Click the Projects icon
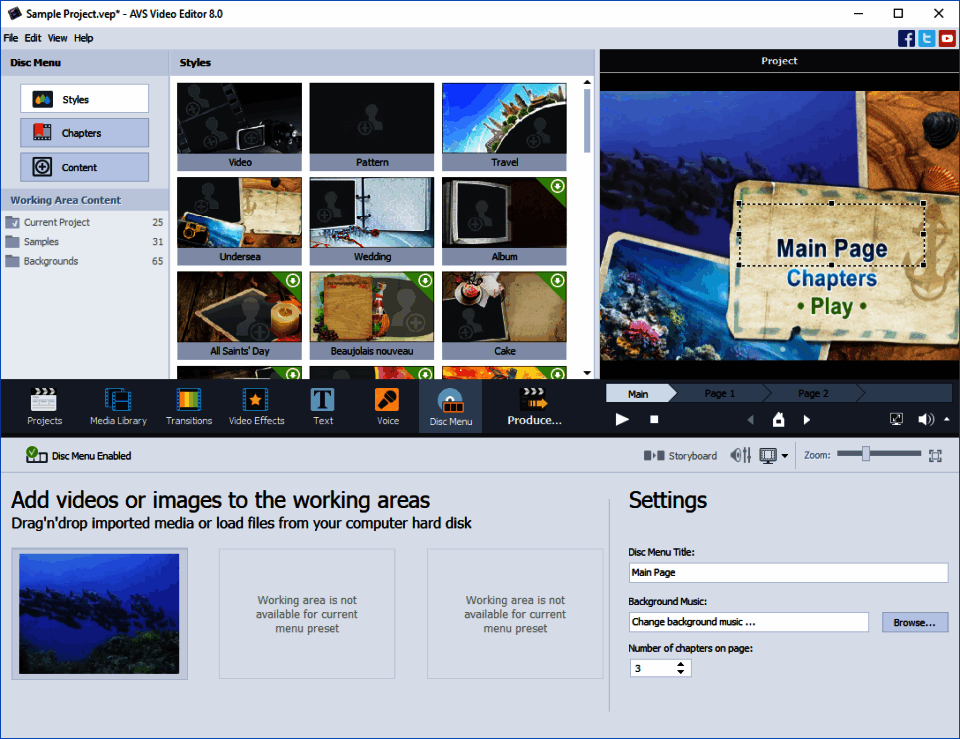The image size is (960, 739). tap(44, 405)
